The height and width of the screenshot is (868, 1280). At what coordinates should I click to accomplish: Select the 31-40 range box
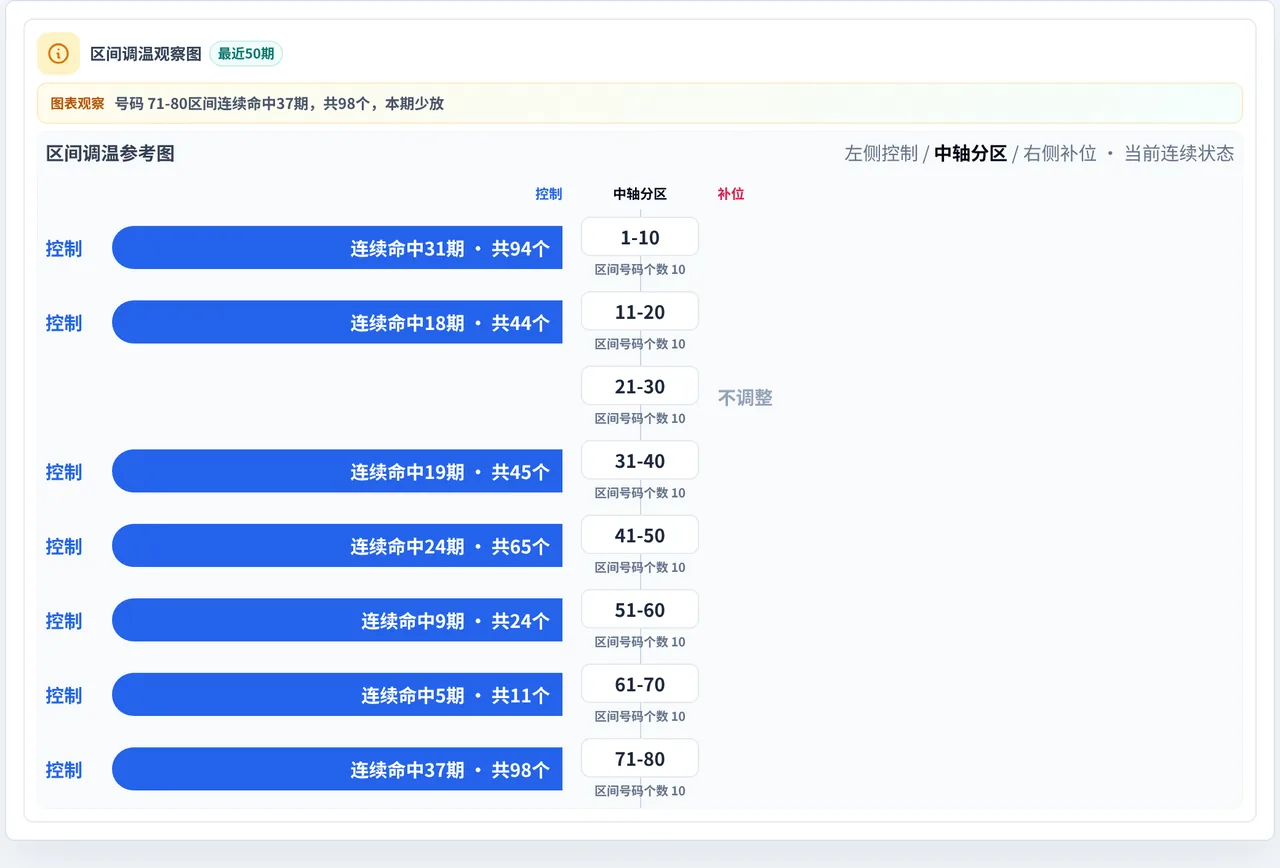tap(640, 461)
